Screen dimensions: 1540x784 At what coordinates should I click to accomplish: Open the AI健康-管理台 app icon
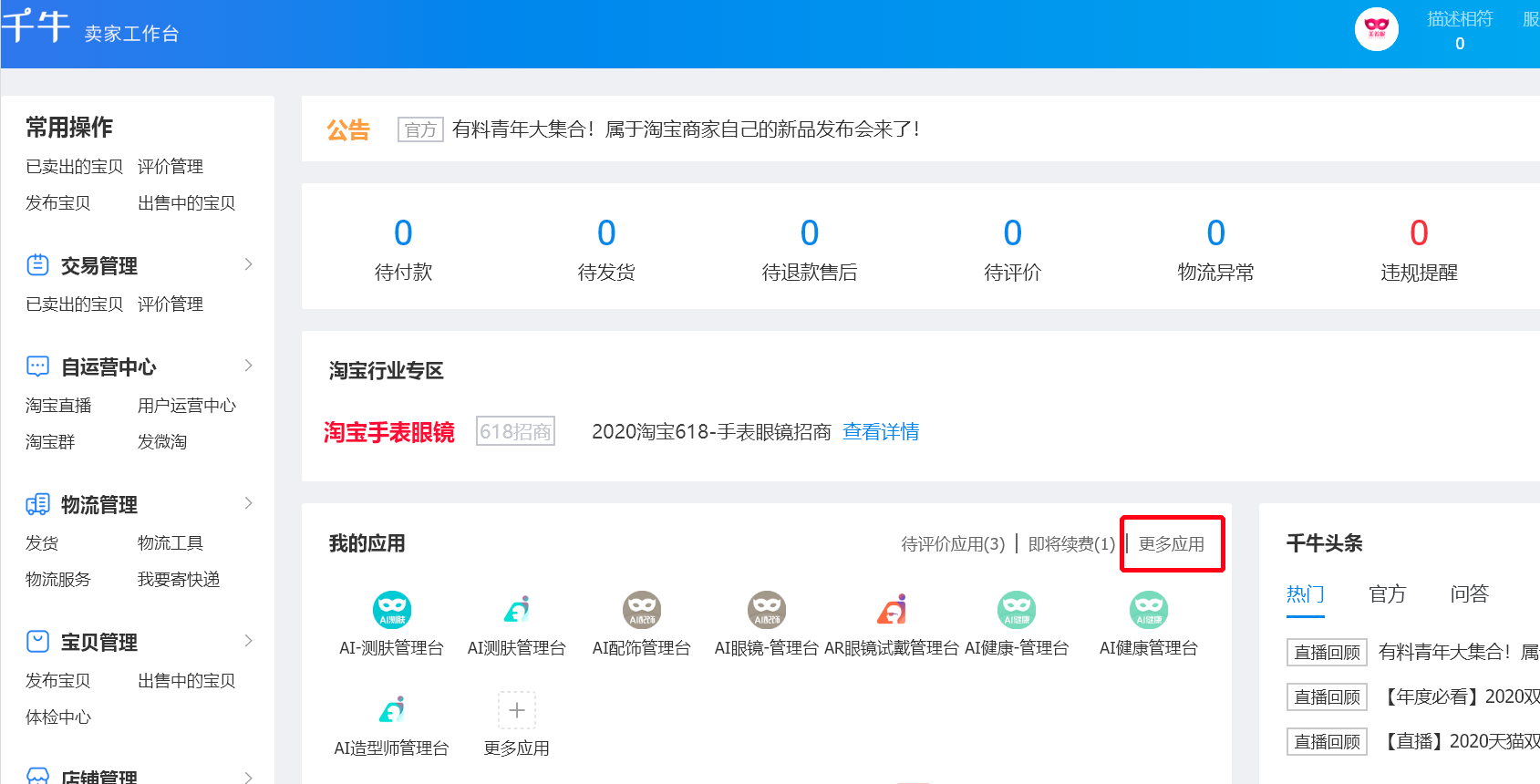pos(1017,610)
